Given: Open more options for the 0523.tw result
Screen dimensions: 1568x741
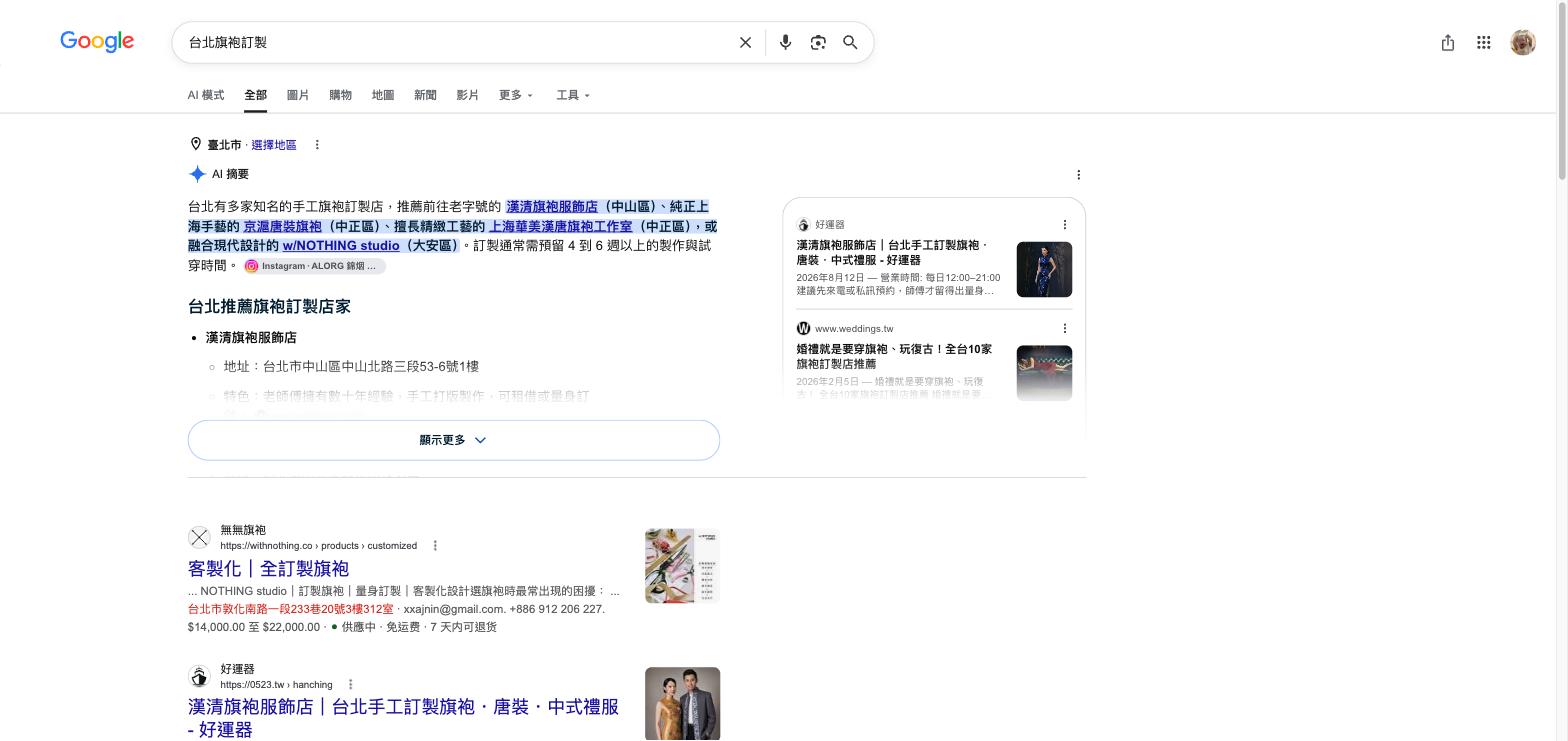Looking at the screenshot, I should point(350,685).
